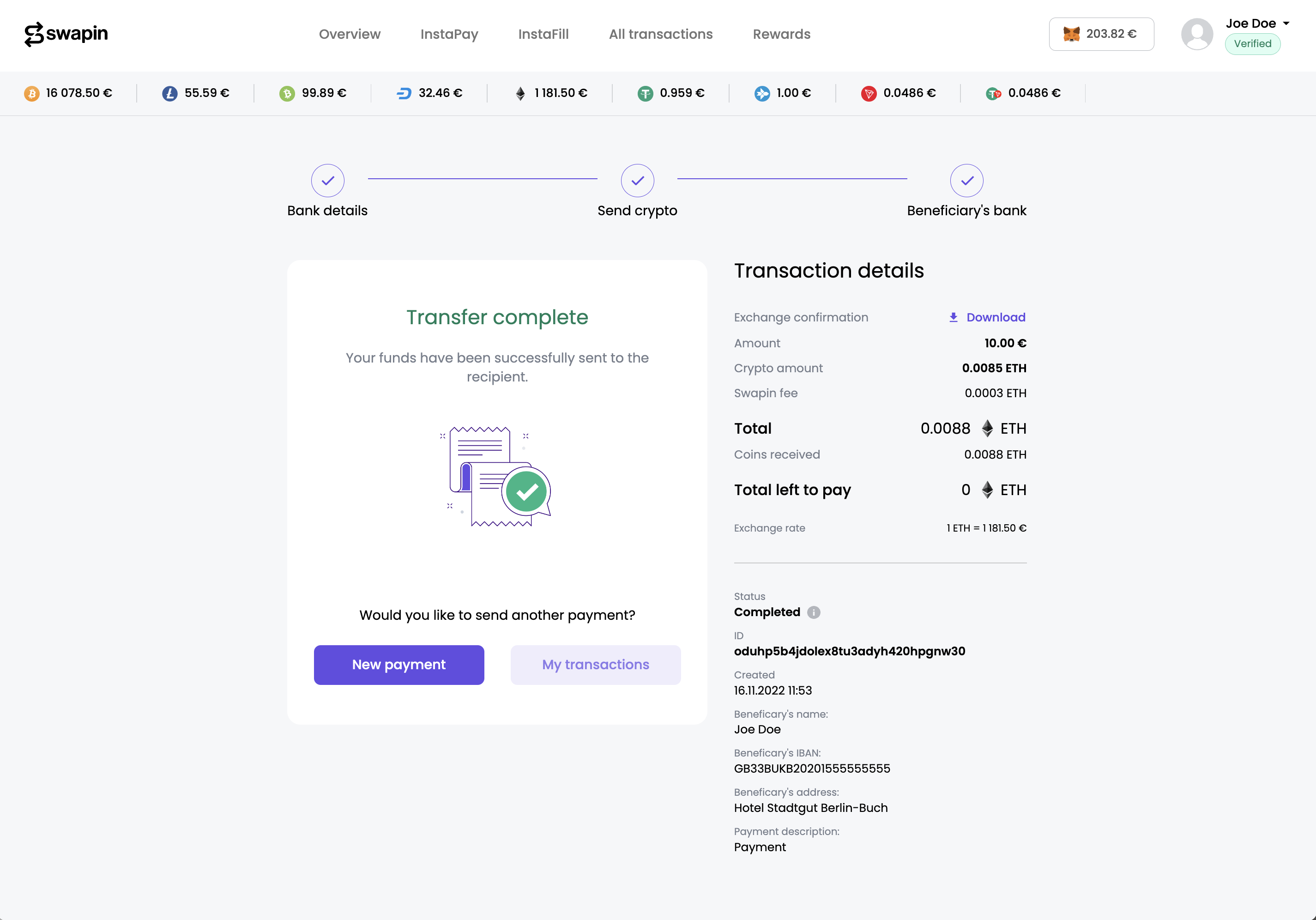Open All transactions page

pyautogui.click(x=660, y=34)
